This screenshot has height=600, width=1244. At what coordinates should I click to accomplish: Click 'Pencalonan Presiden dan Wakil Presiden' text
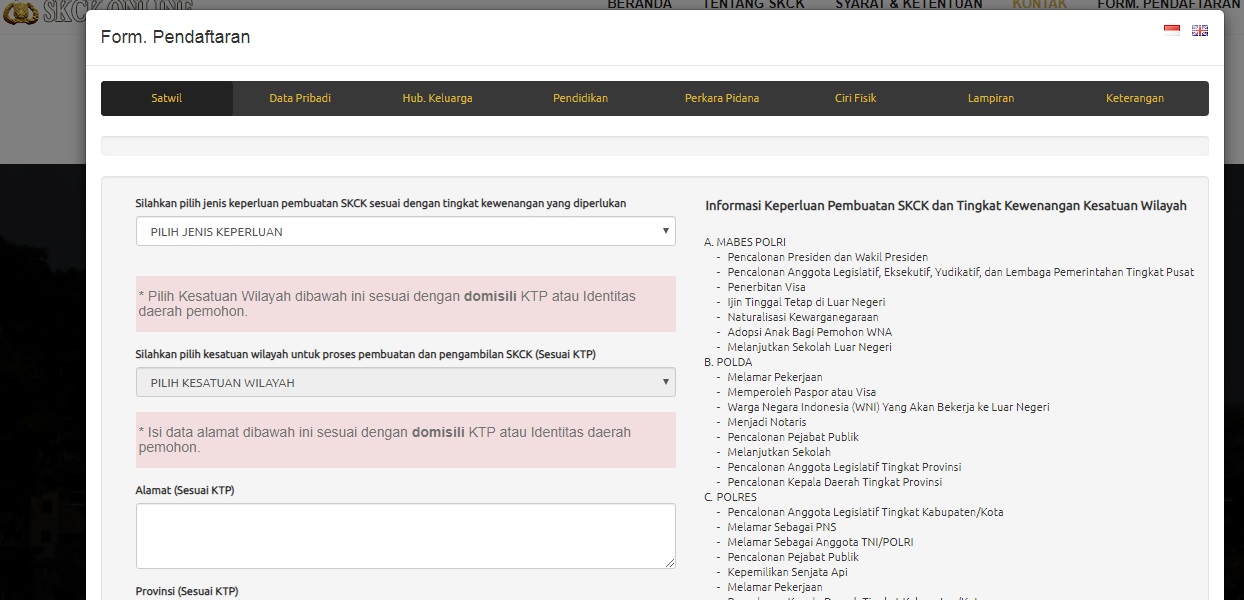pos(827,257)
